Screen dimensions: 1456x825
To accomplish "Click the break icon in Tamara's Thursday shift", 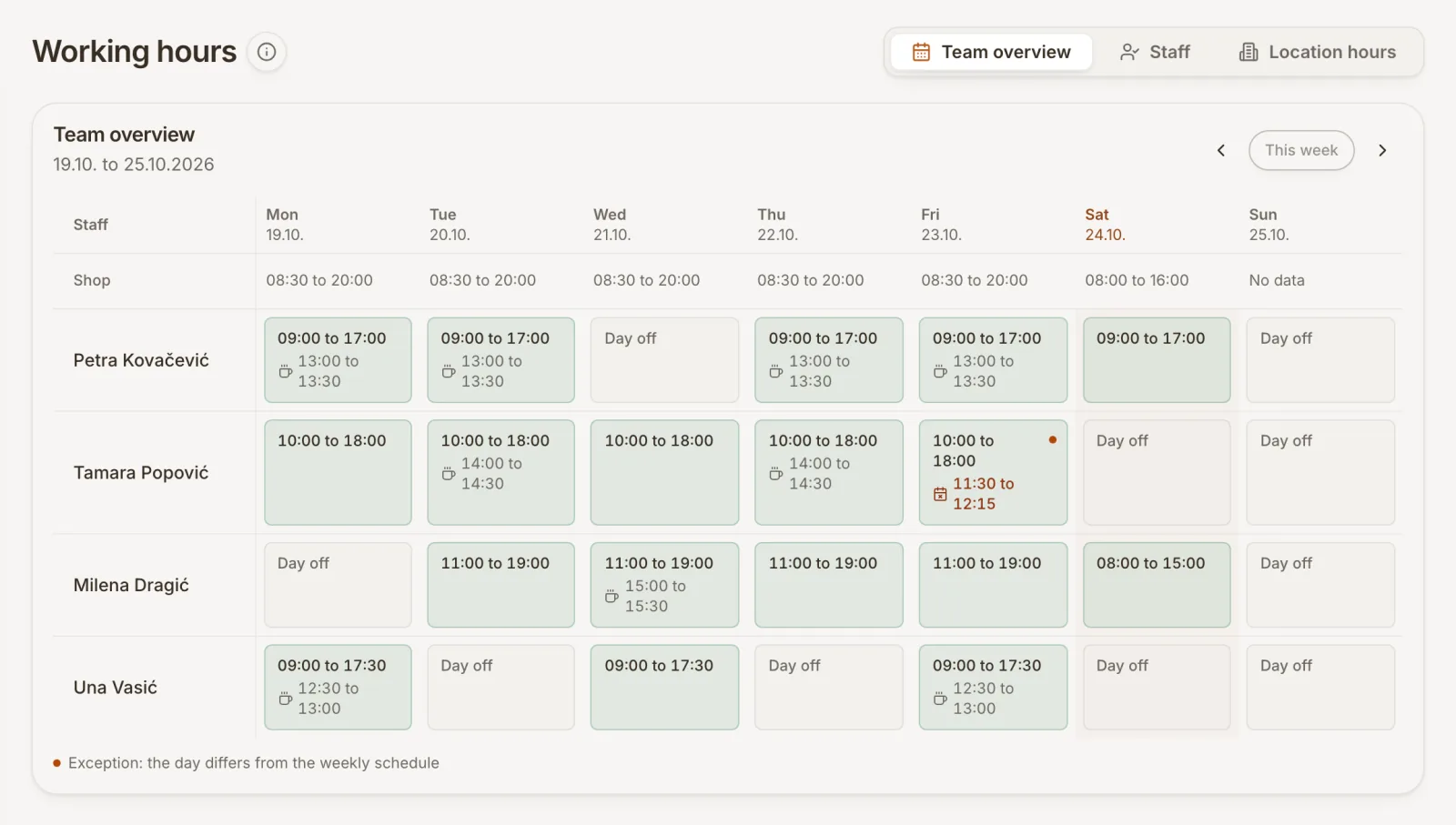I will point(776,474).
